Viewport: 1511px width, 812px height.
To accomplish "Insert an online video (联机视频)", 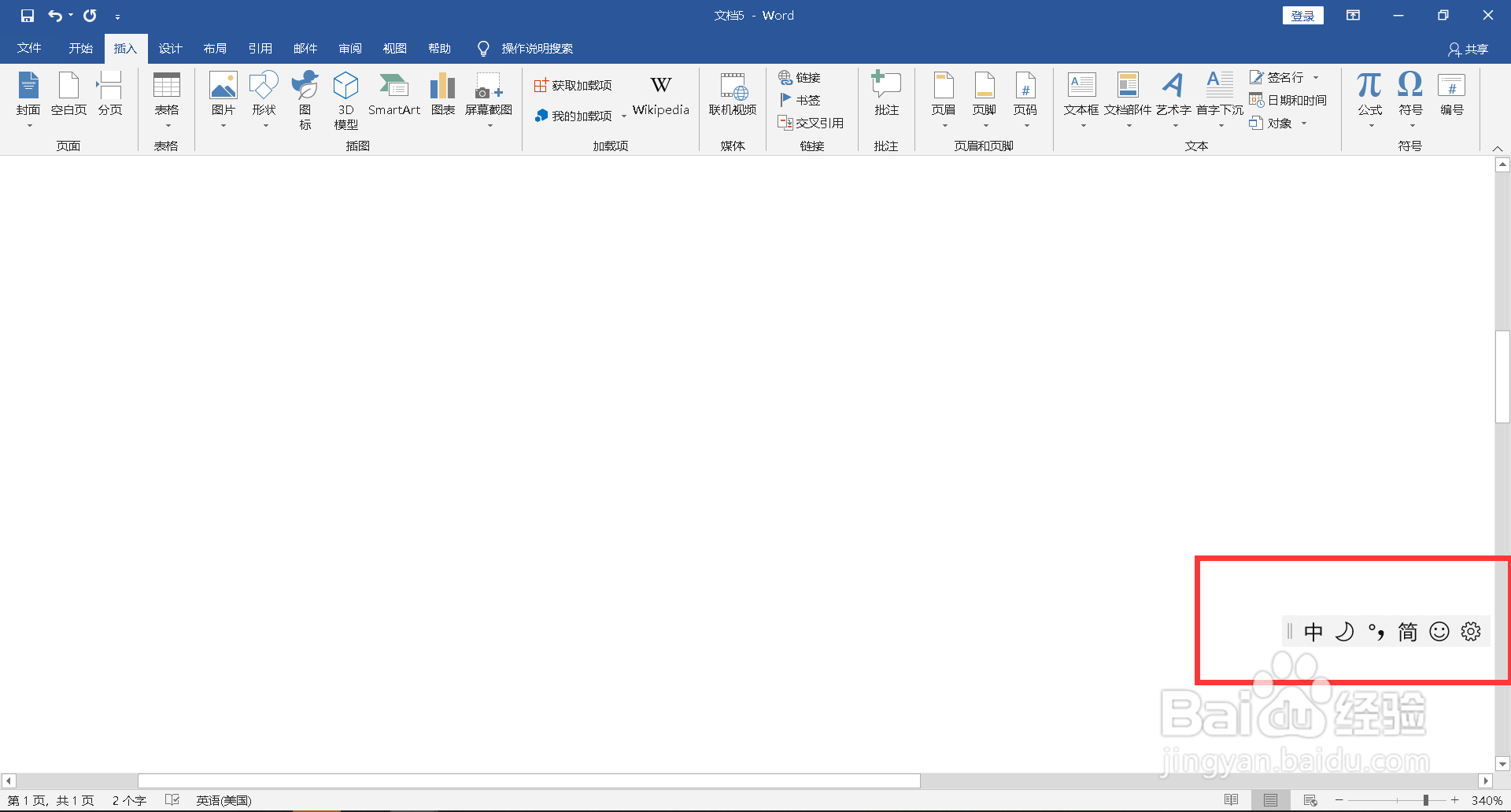I will (x=733, y=94).
